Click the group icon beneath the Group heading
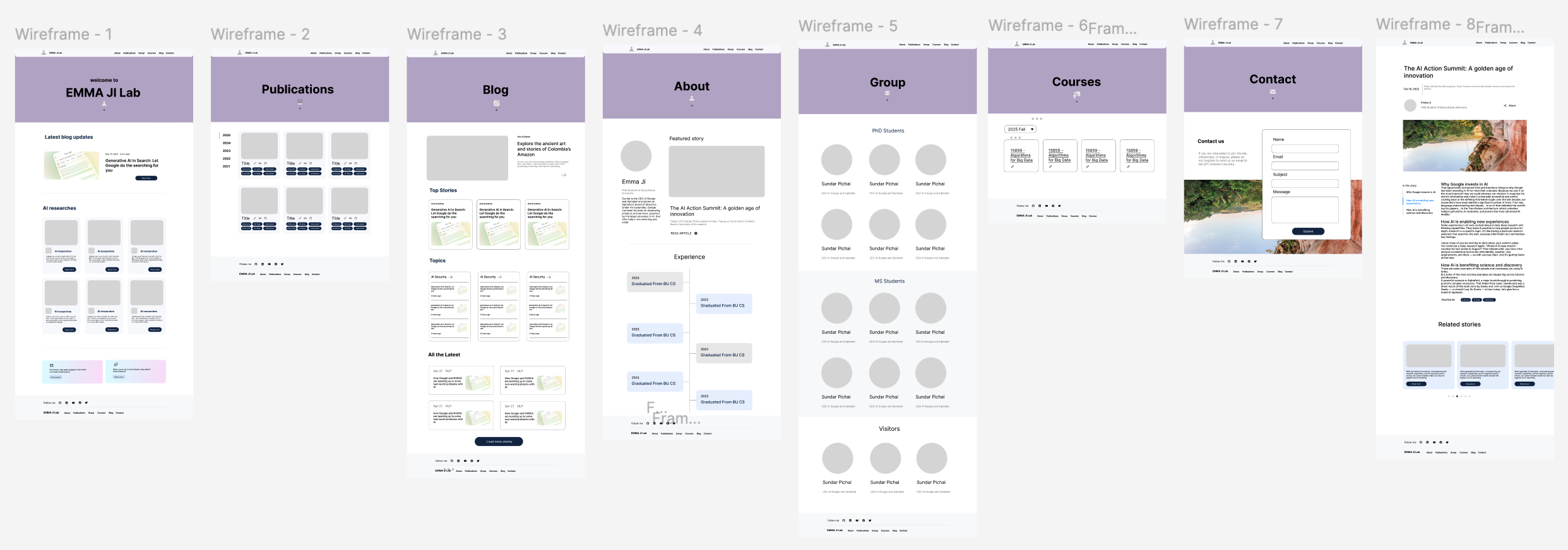The height and width of the screenshot is (550, 1568). click(888, 93)
